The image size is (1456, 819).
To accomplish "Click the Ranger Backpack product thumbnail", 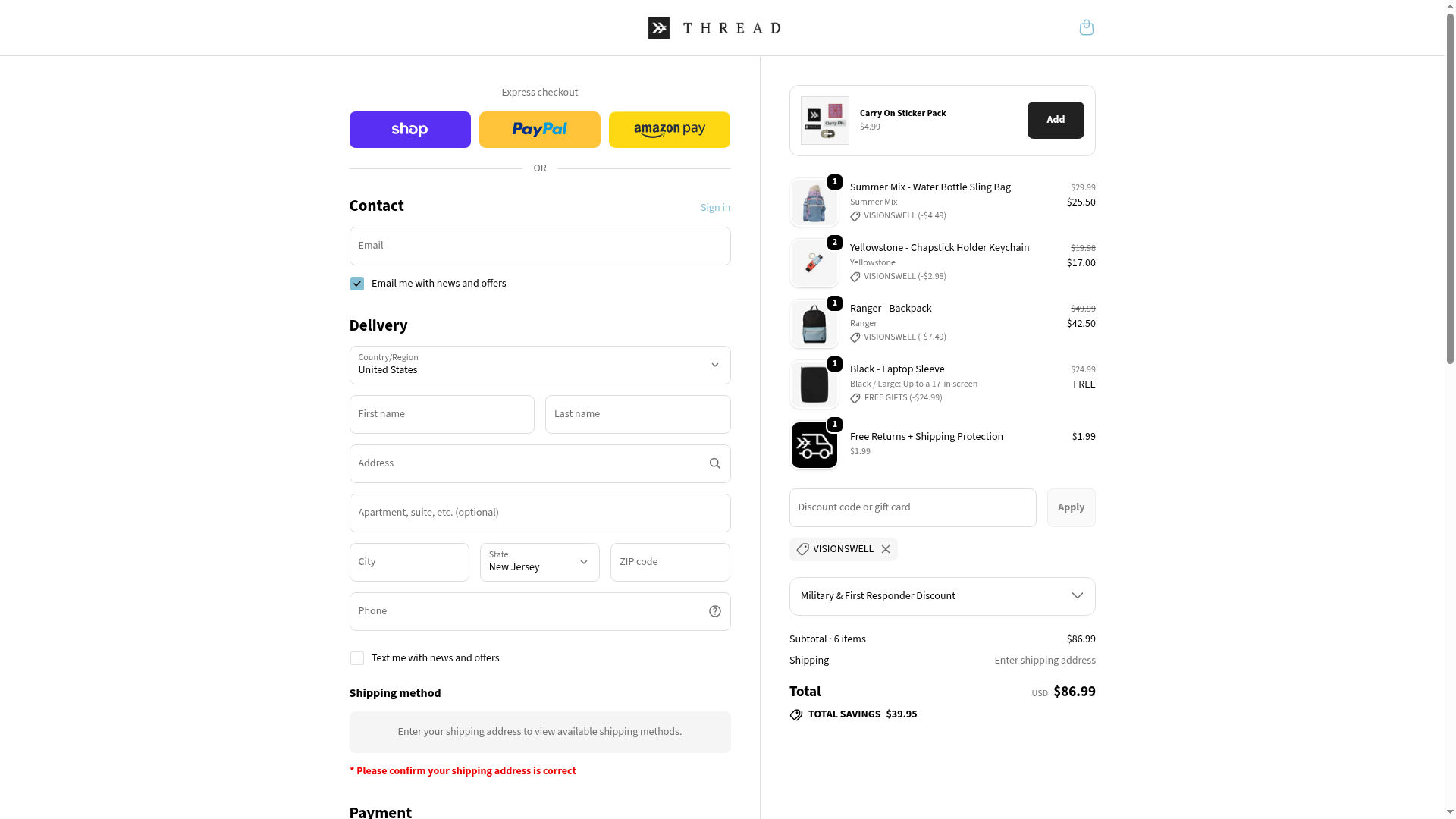I will tap(814, 324).
